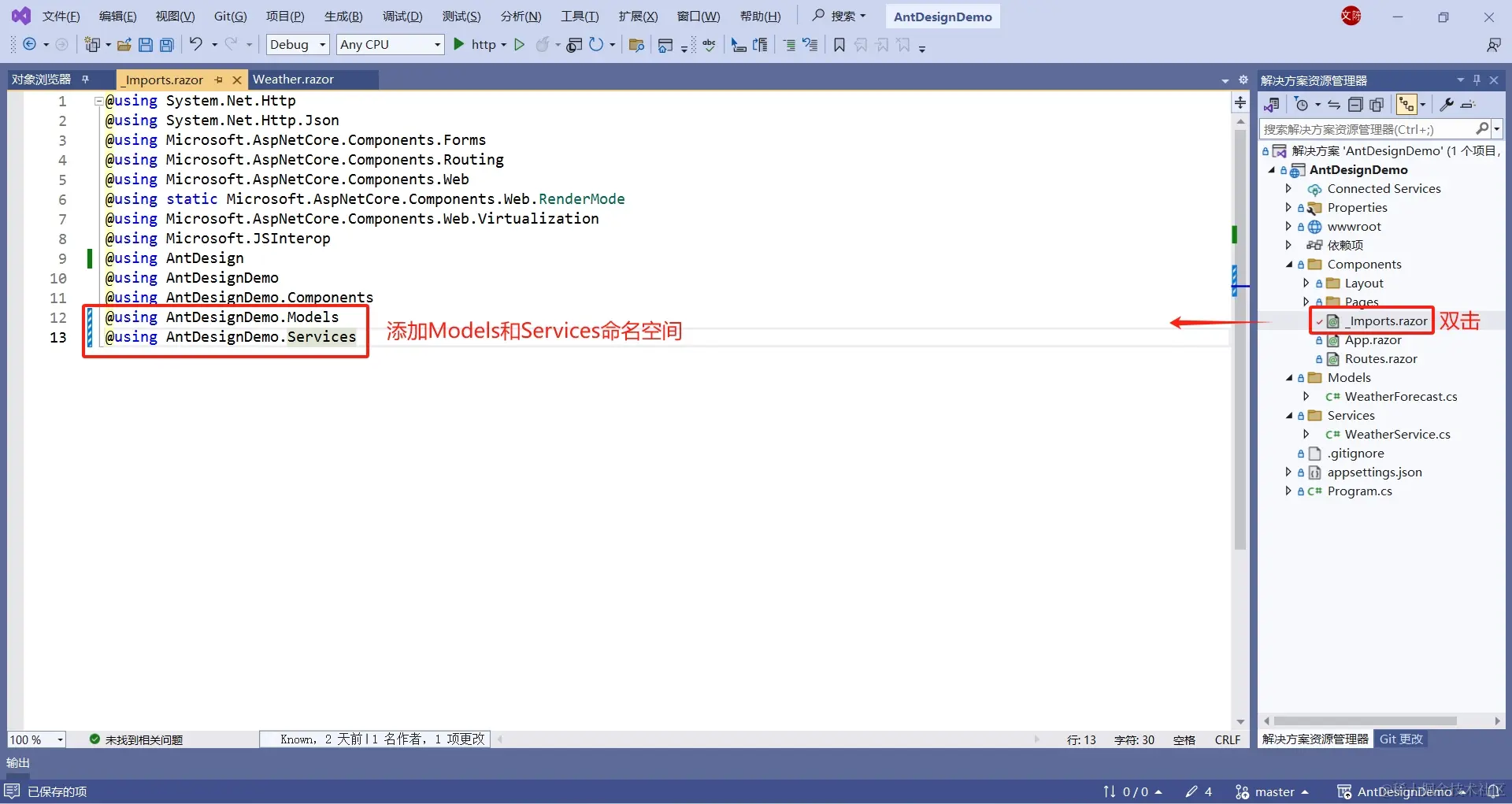The width and height of the screenshot is (1512, 804).
Task: Click the Live Share feedback icon at top right
Action: tap(1493, 45)
